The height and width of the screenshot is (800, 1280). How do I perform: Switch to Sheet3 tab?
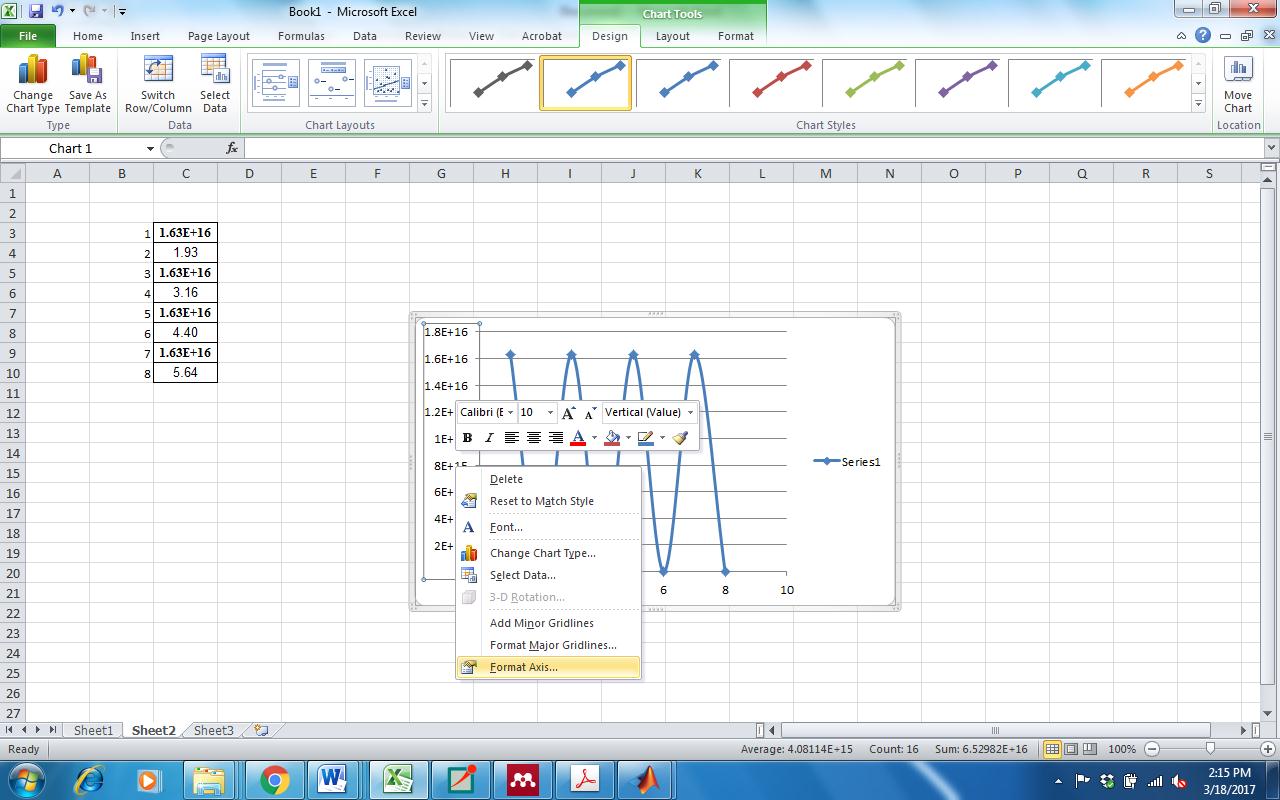213,730
